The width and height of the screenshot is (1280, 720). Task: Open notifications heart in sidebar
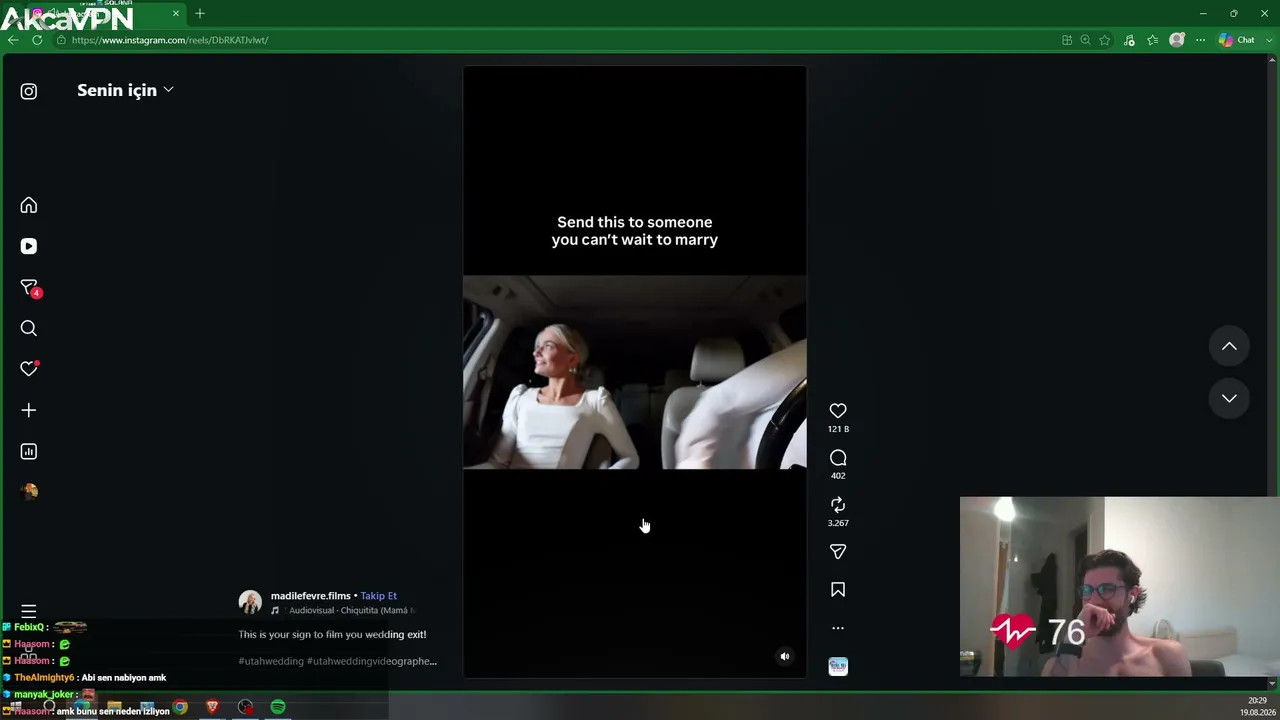point(29,369)
